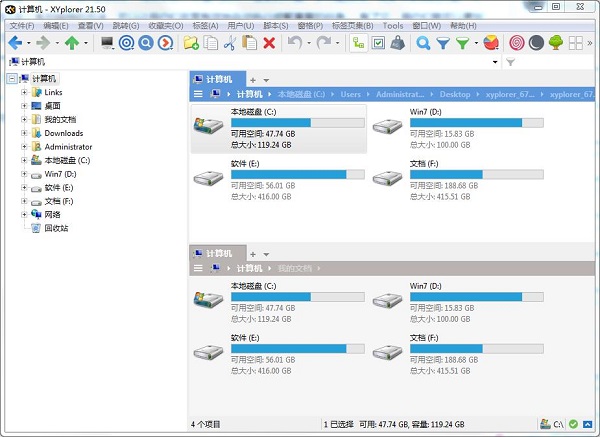The height and width of the screenshot is (437, 600).
Task: Toggle dual pane layout icon
Action: click(576, 43)
